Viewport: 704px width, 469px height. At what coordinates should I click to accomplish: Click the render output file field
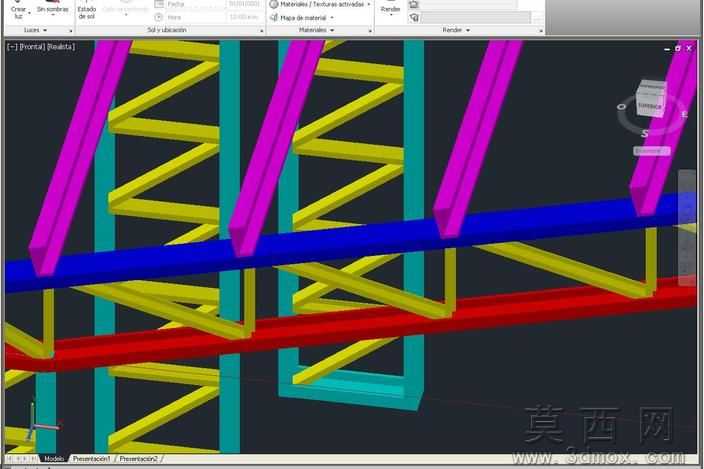[476, 18]
